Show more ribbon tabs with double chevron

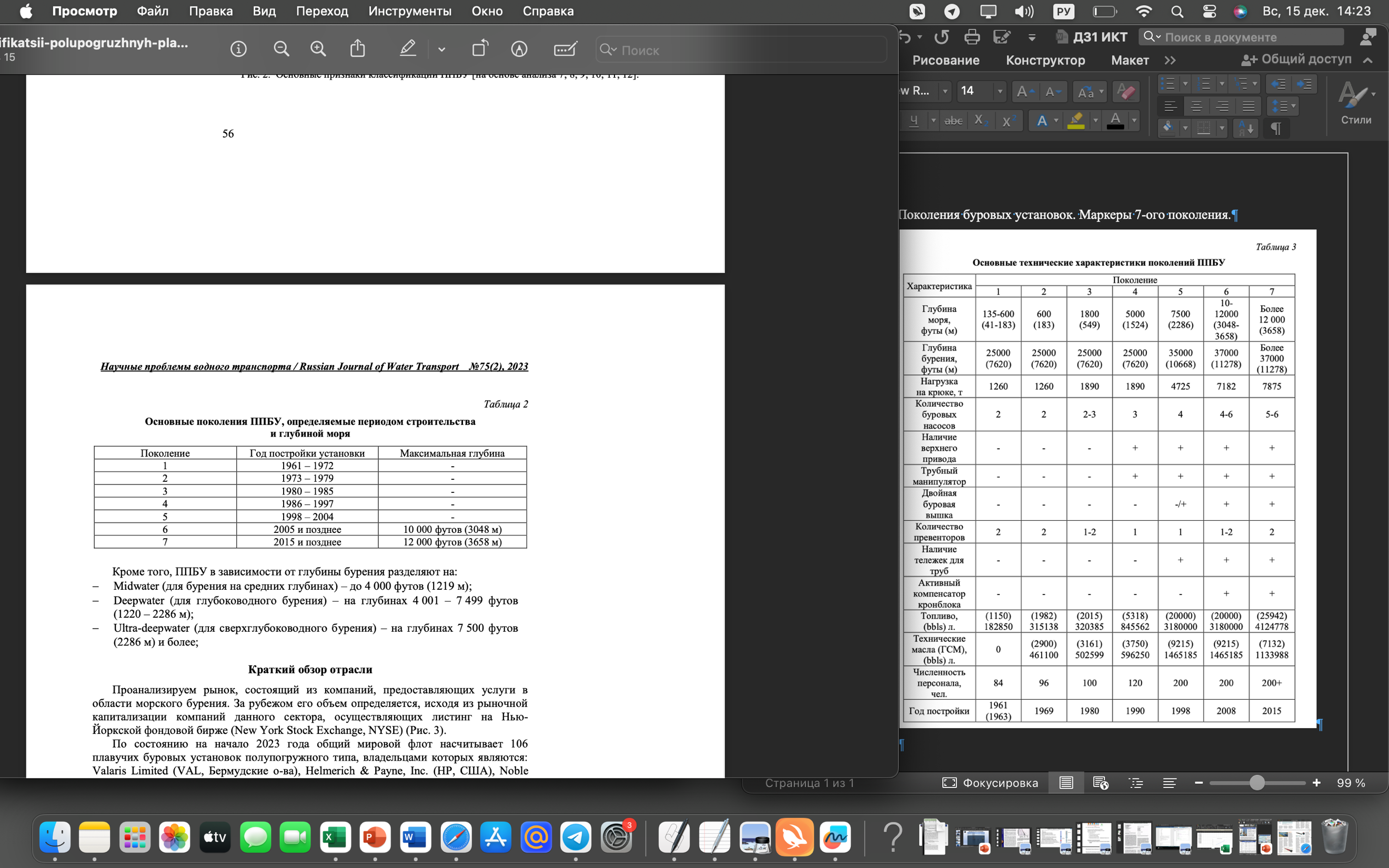coord(1170,60)
